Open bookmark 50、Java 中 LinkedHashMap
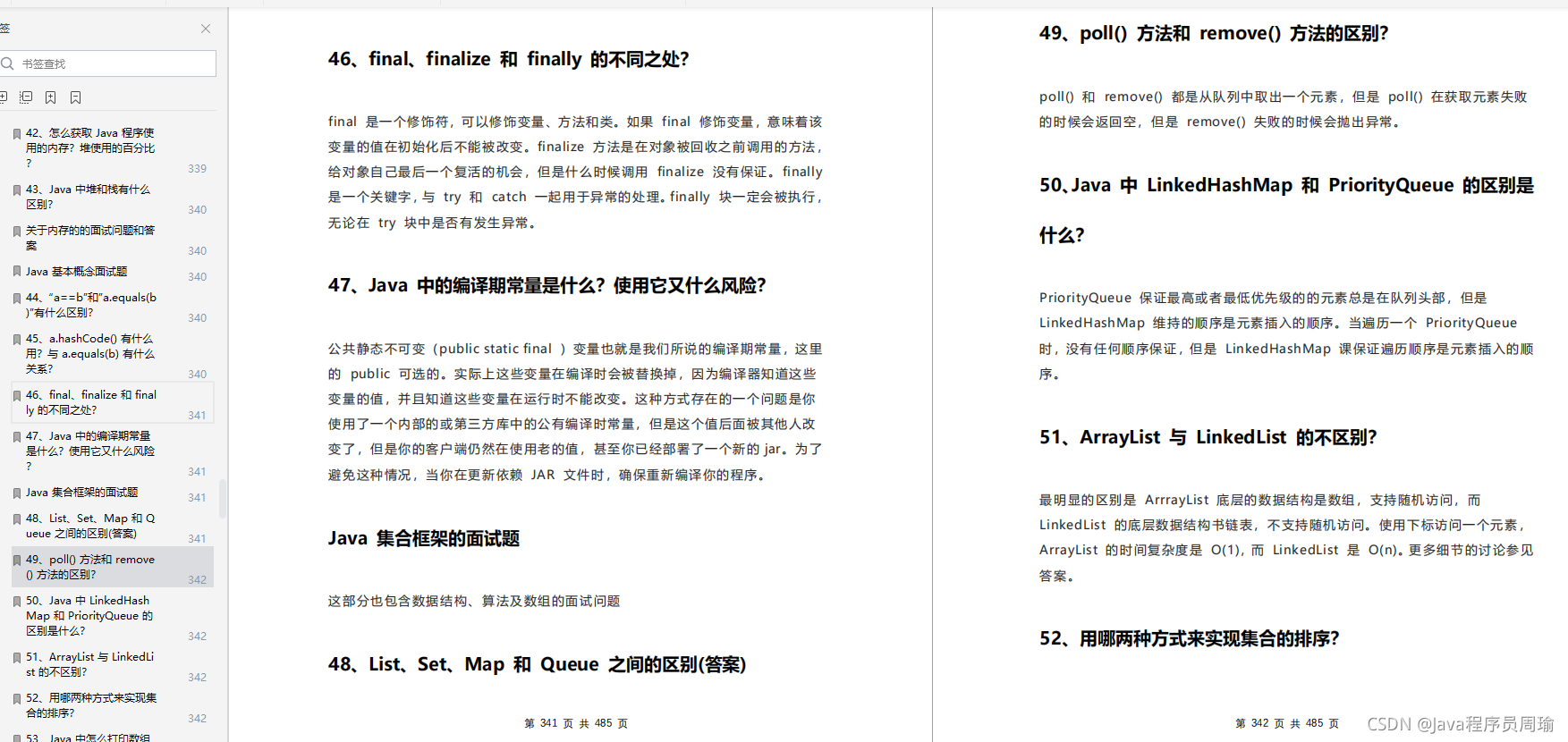Viewport: 1568px width, 742px height. coord(112,616)
